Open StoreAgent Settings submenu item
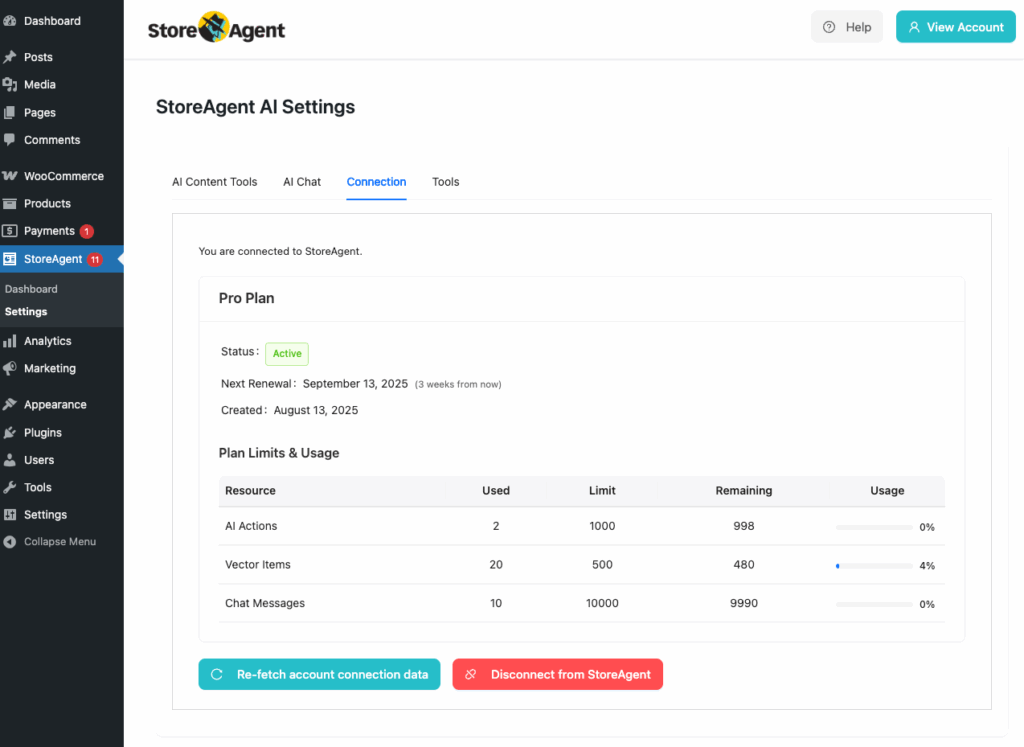This screenshot has height=747, width=1024. pos(26,311)
